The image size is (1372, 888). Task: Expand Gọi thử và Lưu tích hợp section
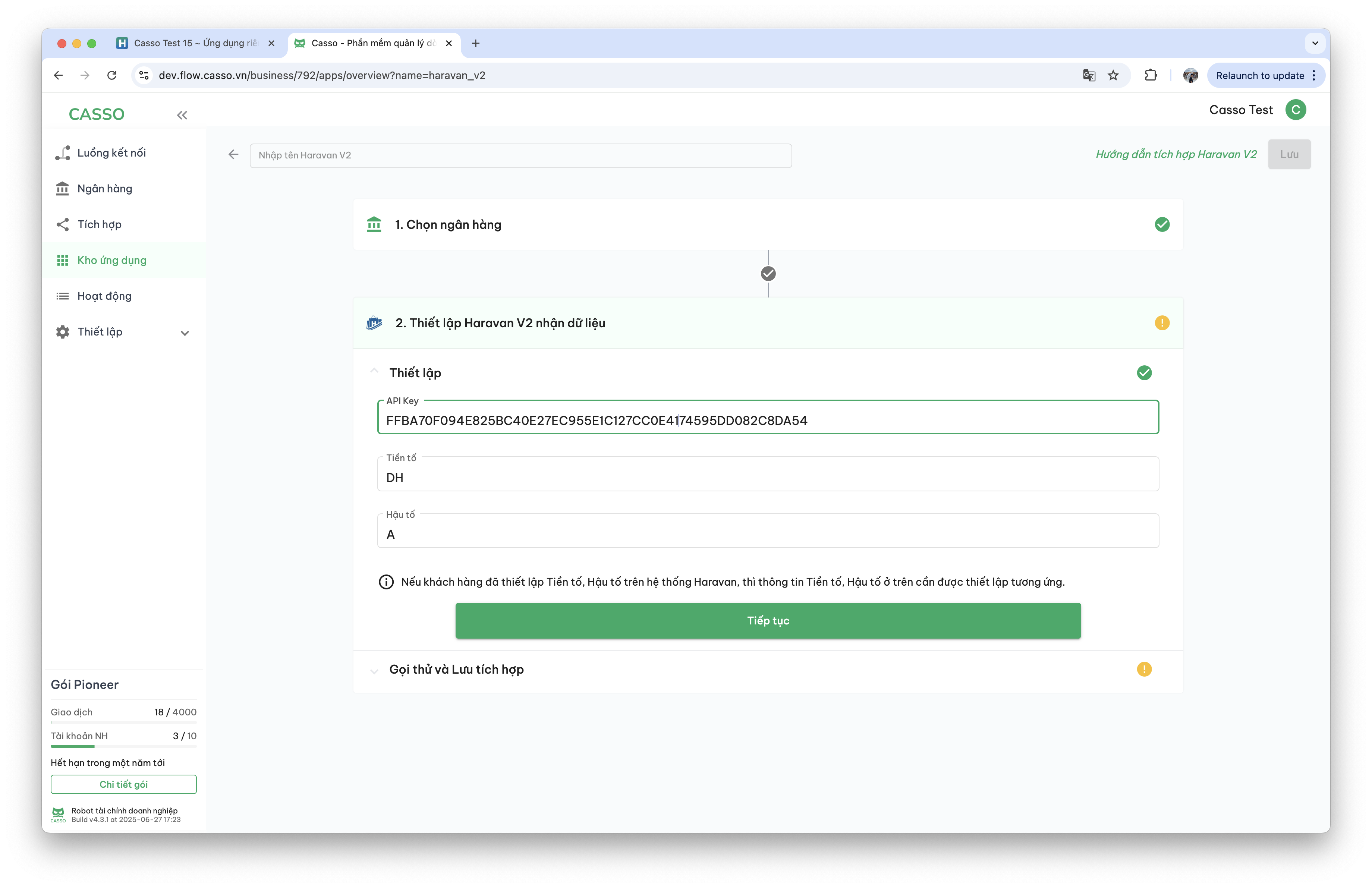click(x=374, y=670)
